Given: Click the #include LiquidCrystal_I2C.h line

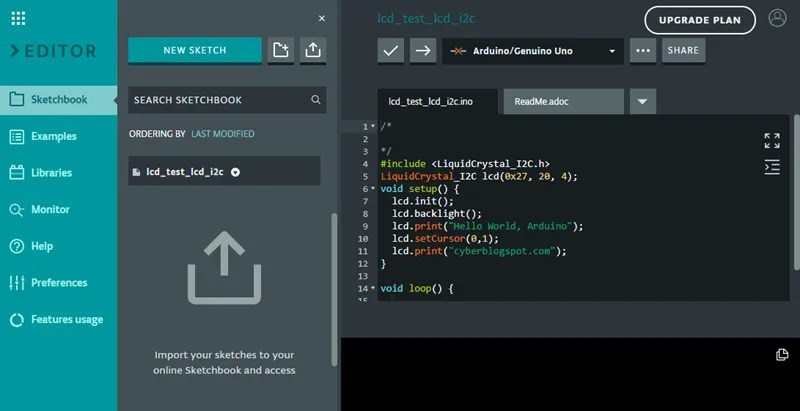Looking at the screenshot, I should (465, 164).
